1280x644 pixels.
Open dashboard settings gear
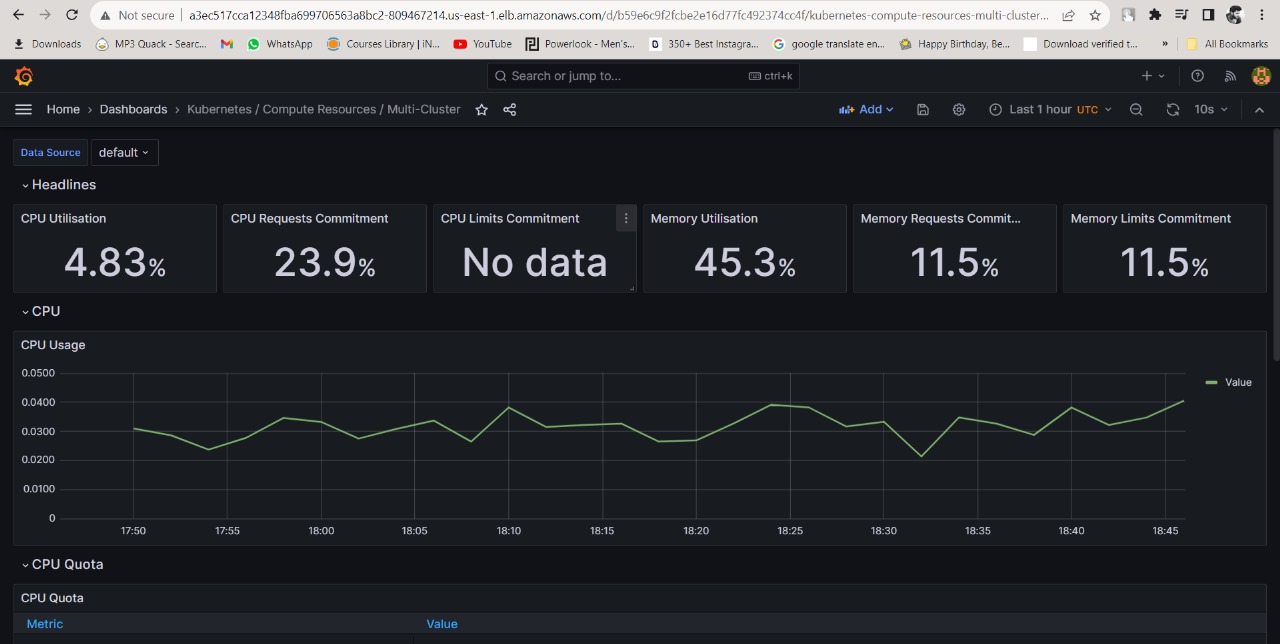(959, 110)
